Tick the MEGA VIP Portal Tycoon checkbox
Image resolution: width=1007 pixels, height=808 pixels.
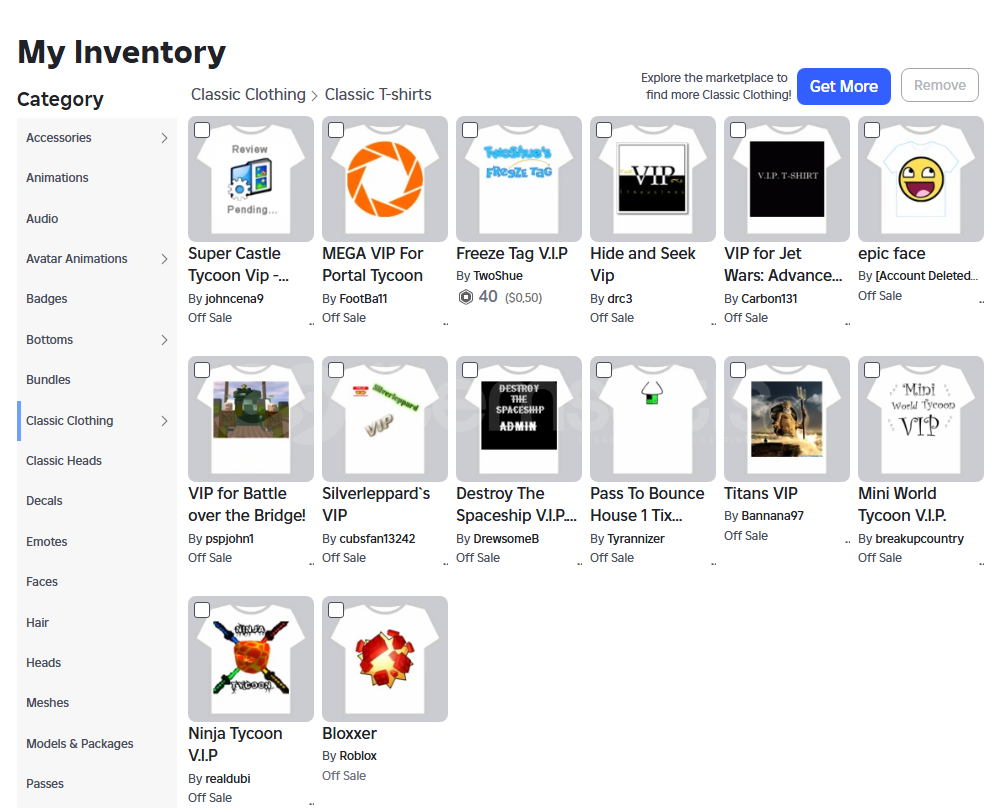coord(336,130)
